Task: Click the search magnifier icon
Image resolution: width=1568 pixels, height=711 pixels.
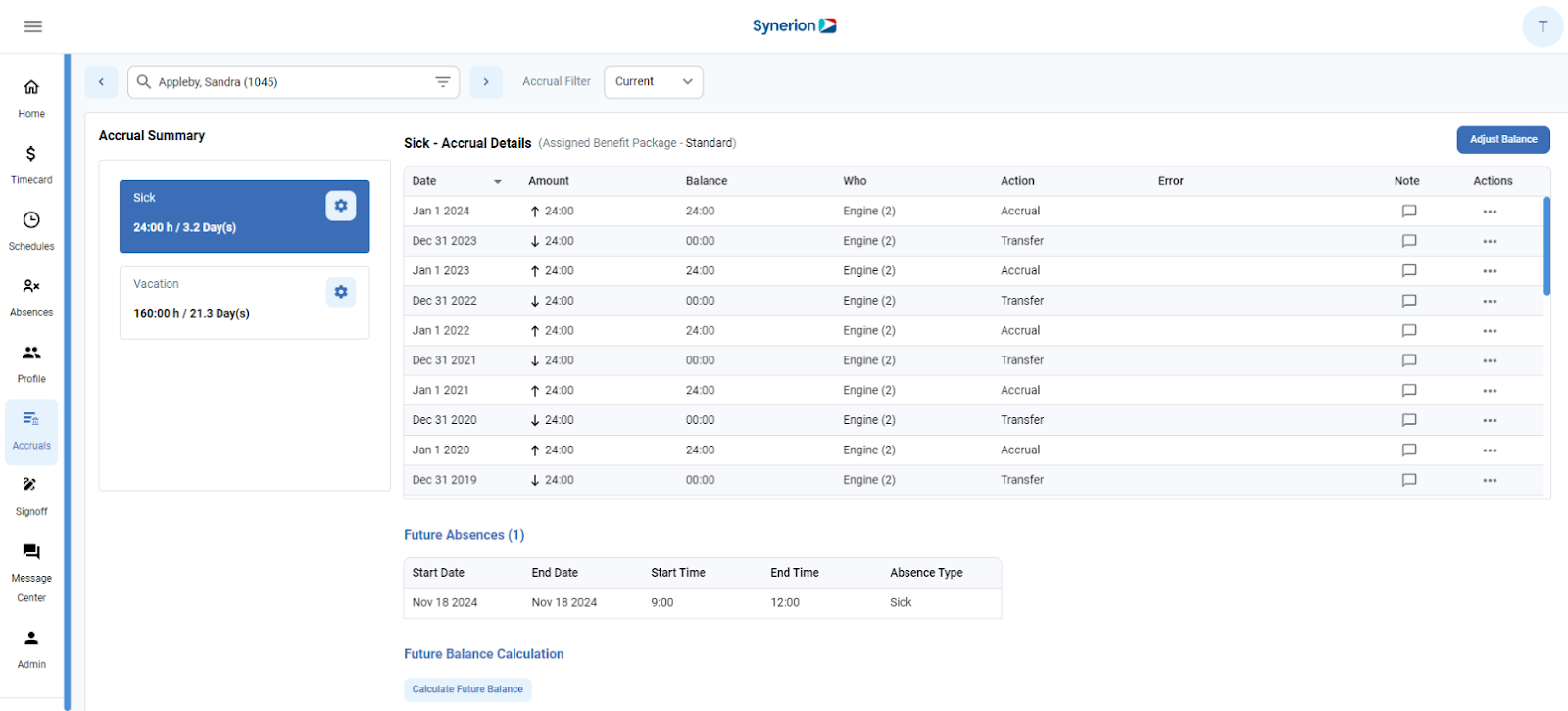Action: click(144, 82)
